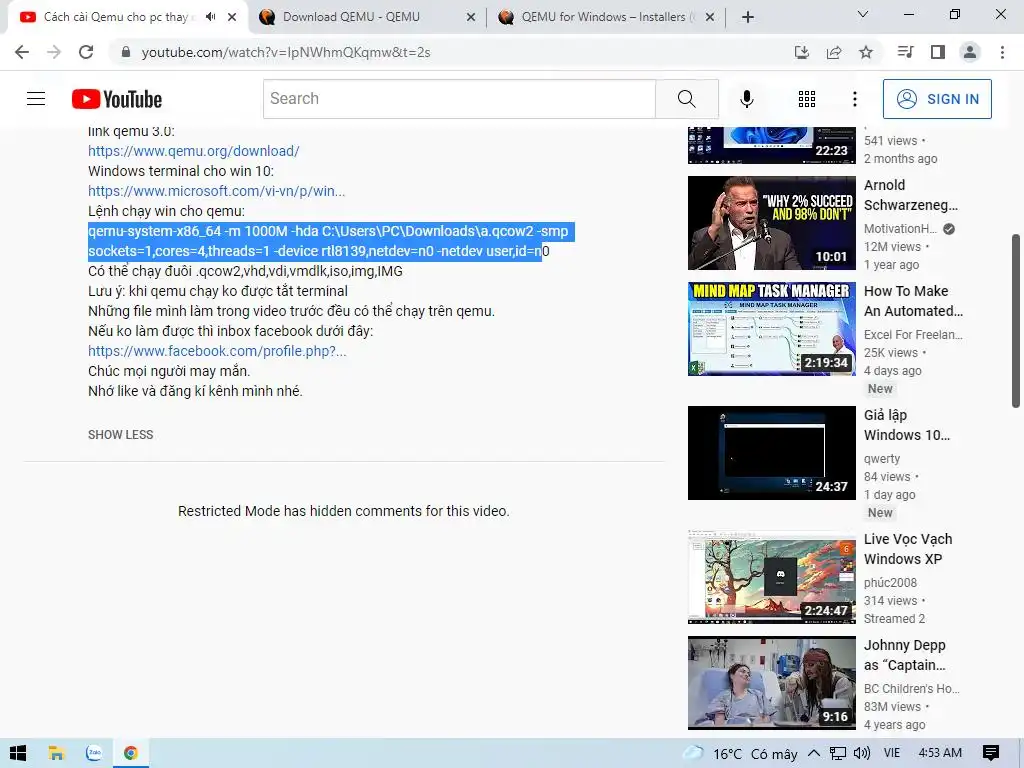Click the page vertical scrollbar thumb
Image resolution: width=1024 pixels, height=768 pixels.
1016,321
